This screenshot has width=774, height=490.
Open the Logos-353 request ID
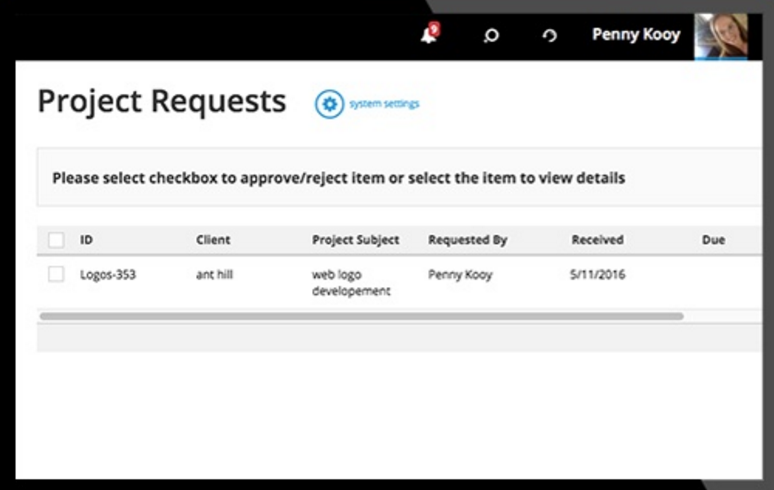[108, 274]
